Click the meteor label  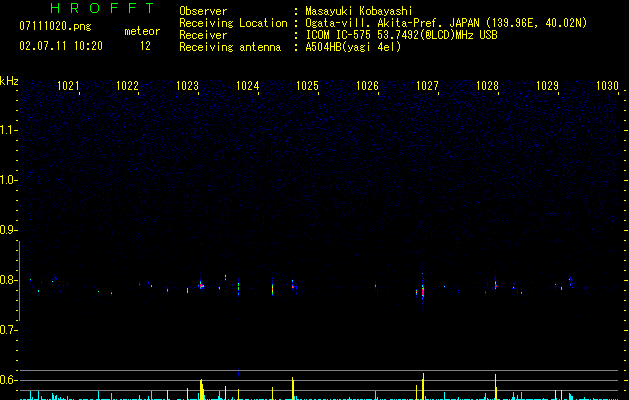coord(142,31)
